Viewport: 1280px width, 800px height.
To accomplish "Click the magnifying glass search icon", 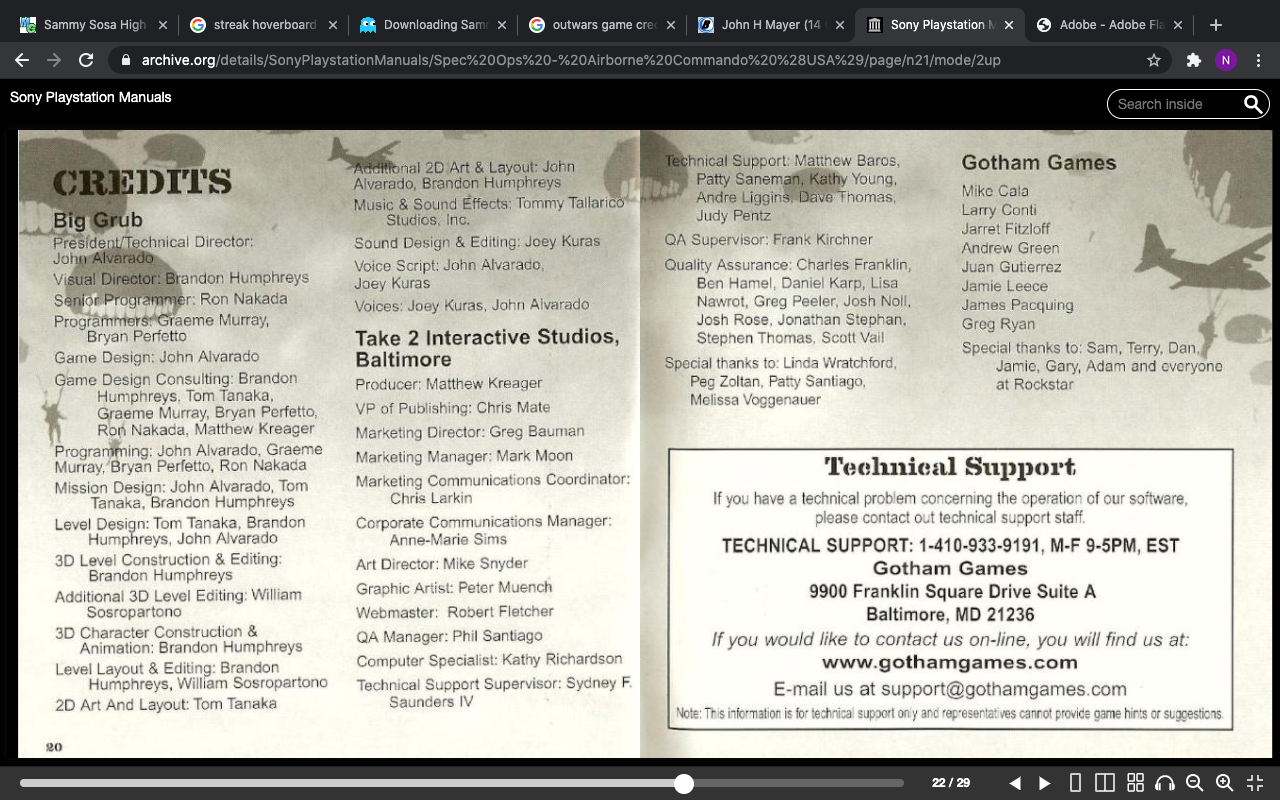I will pos(1253,104).
